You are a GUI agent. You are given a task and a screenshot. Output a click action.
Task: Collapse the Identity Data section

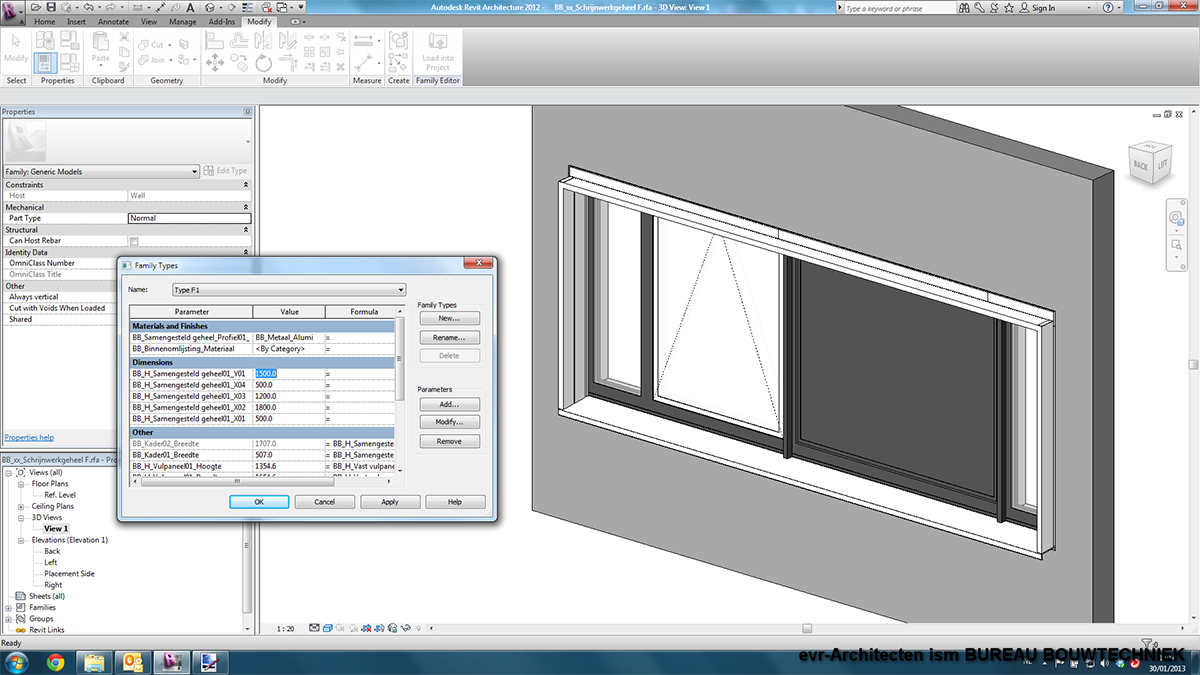(246, 252)
